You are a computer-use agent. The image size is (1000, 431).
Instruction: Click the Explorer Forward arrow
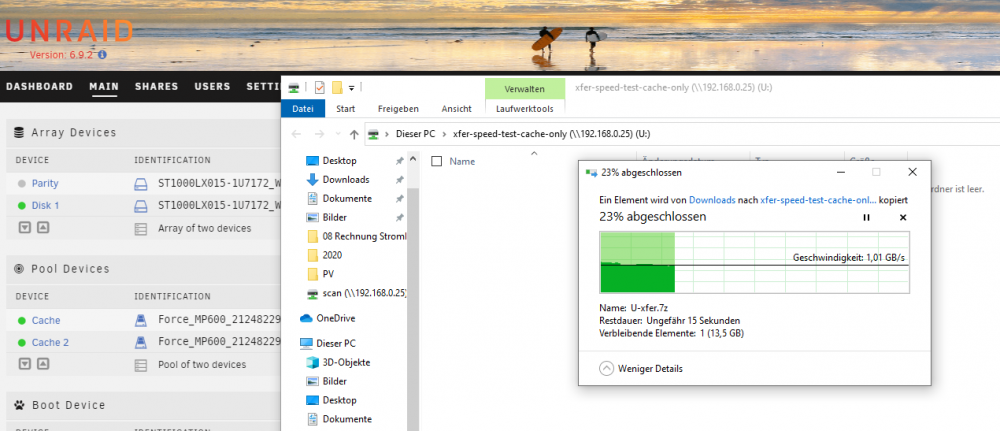click(x=320, y=135)
